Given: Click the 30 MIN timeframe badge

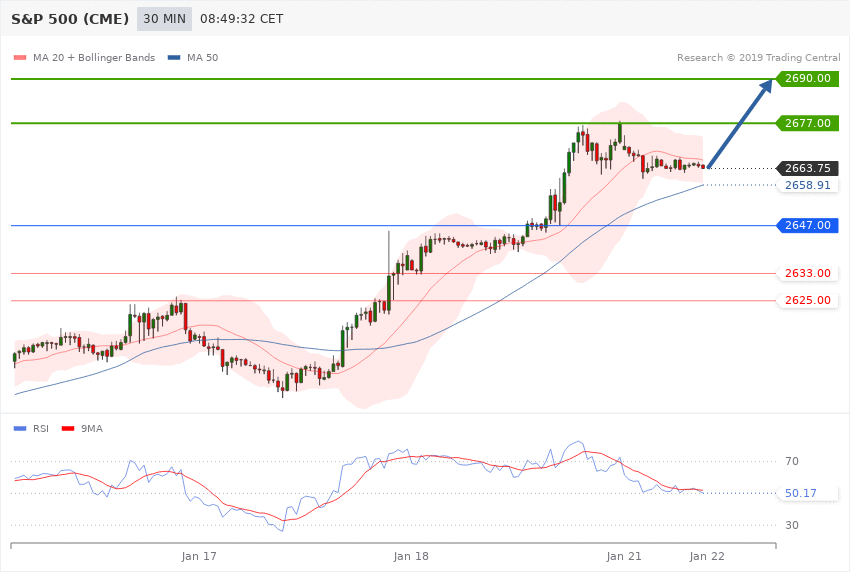Looking at the screenshot, I should (164, 19).
